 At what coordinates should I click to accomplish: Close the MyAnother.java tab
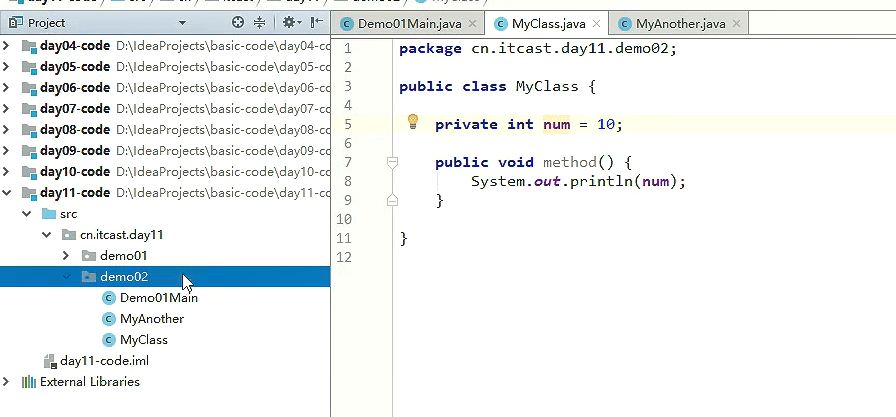(736, 24)
